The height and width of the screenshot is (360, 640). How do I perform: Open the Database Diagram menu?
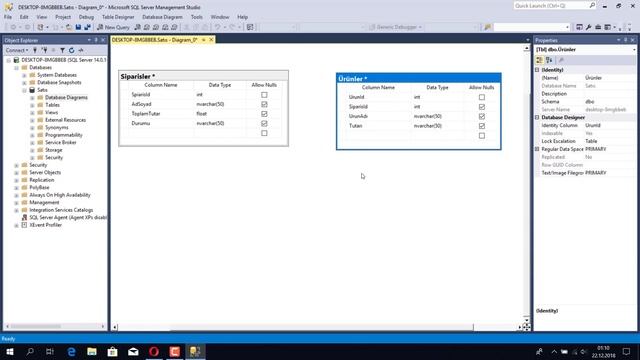click(x=162, y=17)
